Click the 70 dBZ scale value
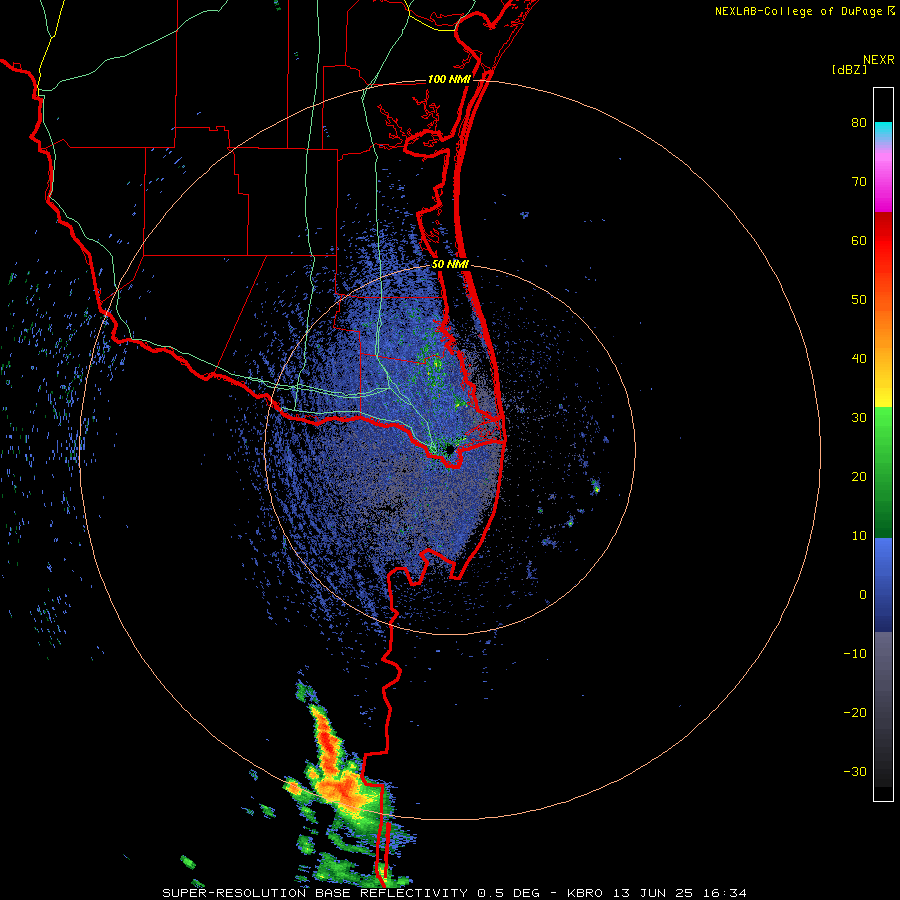900x900 pixels. tap(859, 182)
